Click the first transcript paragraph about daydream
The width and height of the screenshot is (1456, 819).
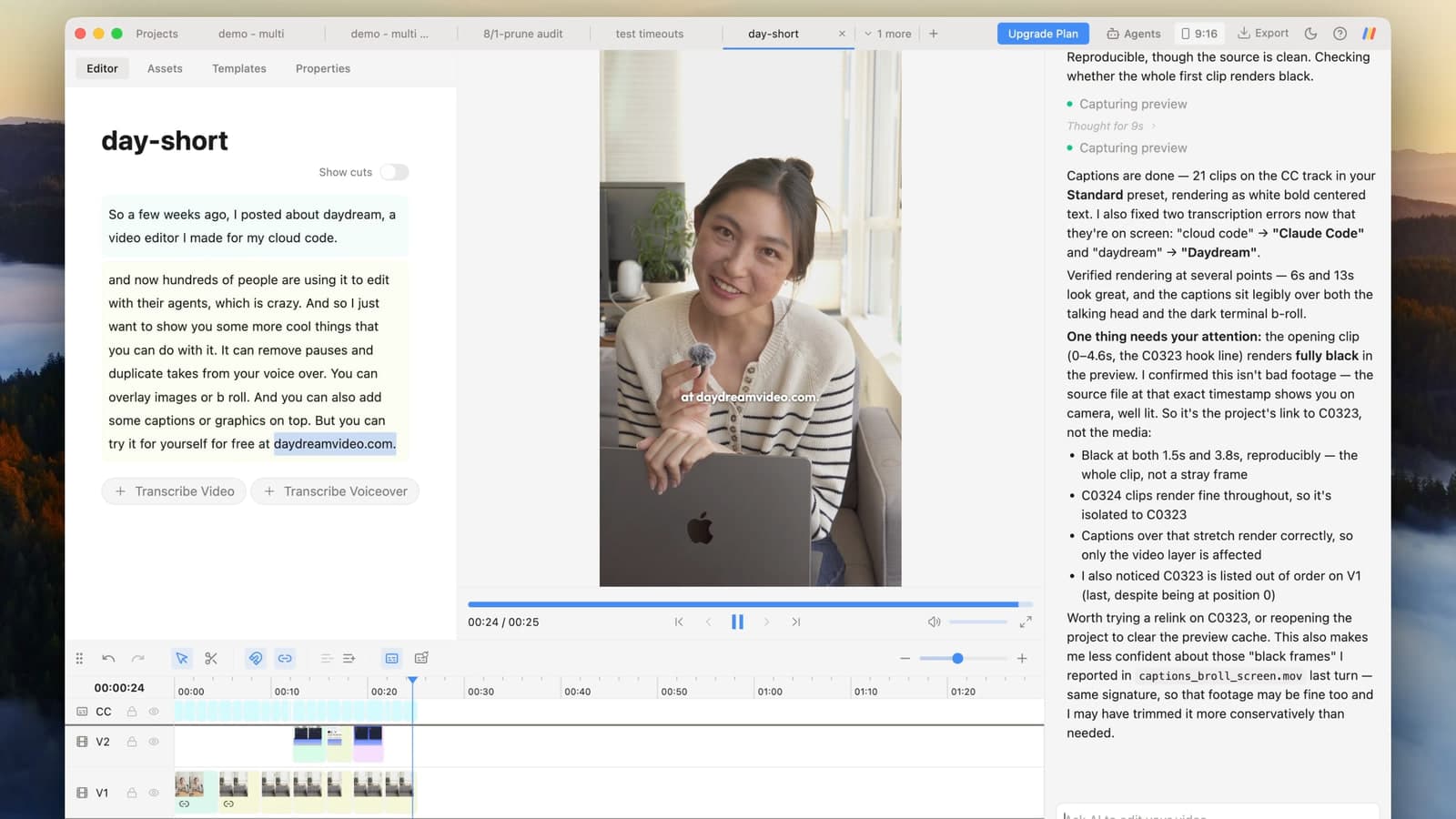(254, 226)
